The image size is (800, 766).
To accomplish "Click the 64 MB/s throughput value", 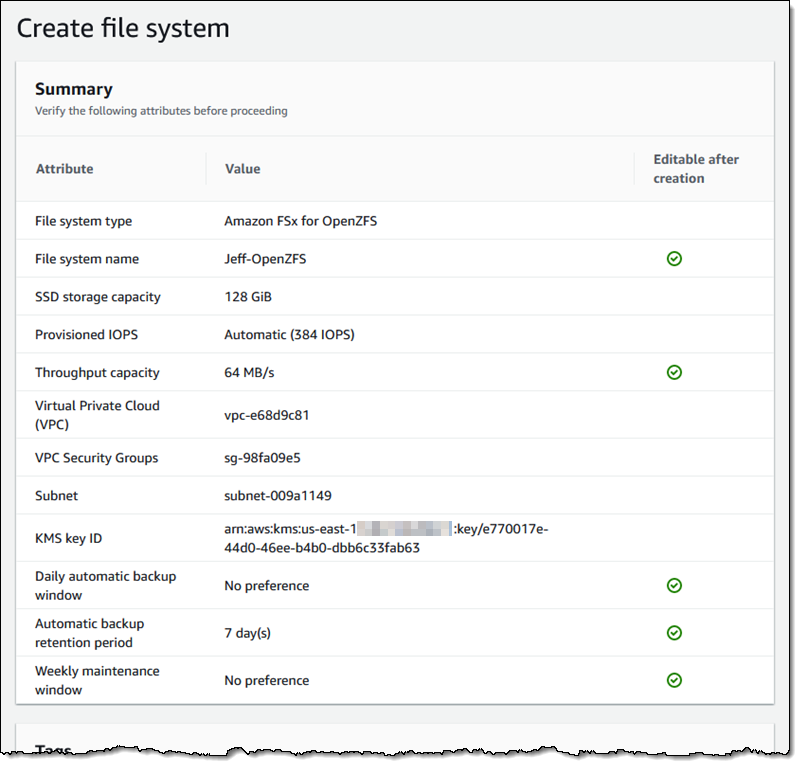I will click(249, 373).
